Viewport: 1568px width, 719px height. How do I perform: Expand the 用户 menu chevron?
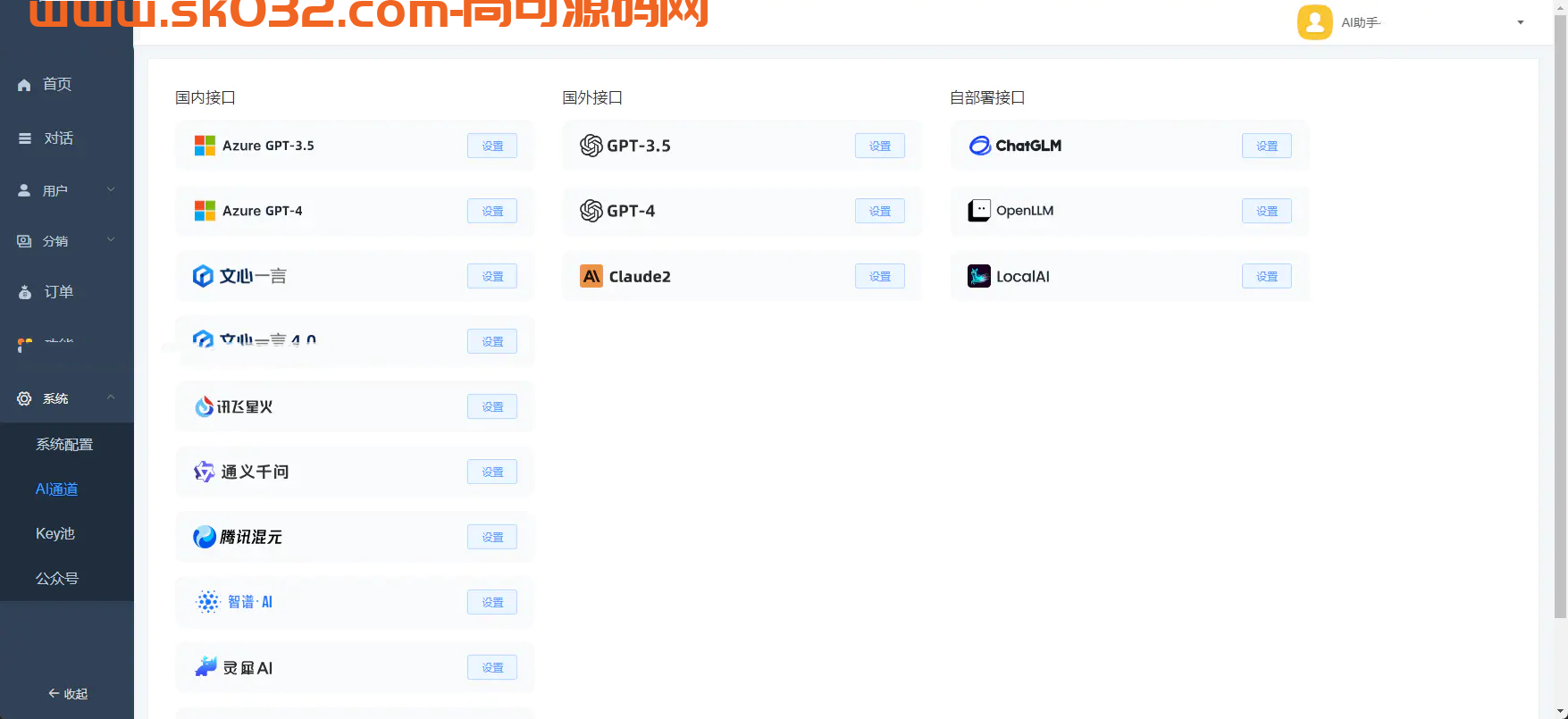[111, 189]
